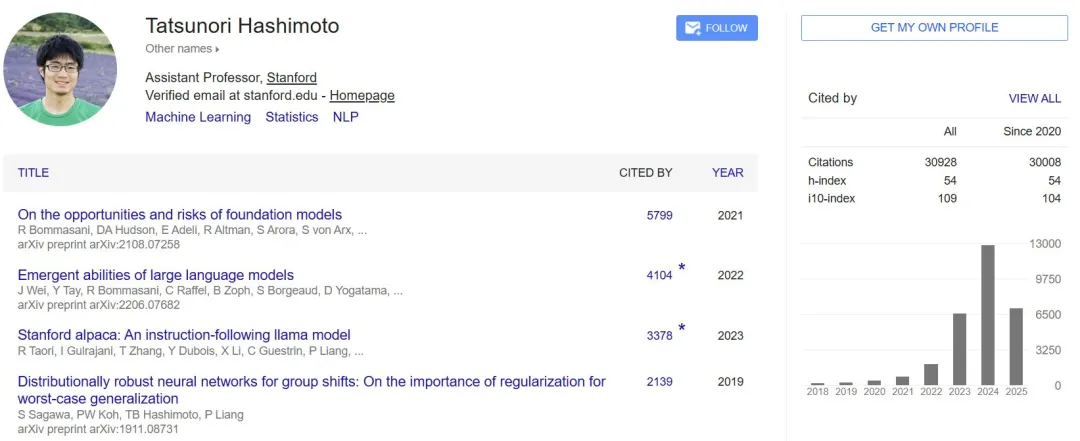Sort by the TITLE column header
Viewport: 1080px width, 441px height.
coord(33,173)
